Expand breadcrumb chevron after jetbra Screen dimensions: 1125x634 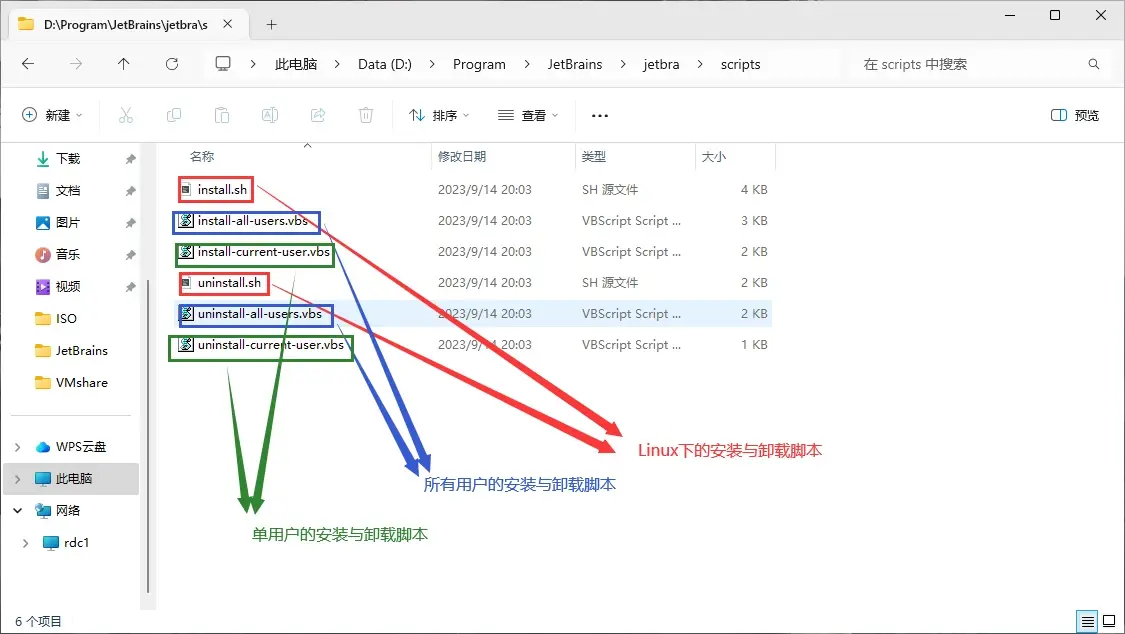[x=700, y=64]
